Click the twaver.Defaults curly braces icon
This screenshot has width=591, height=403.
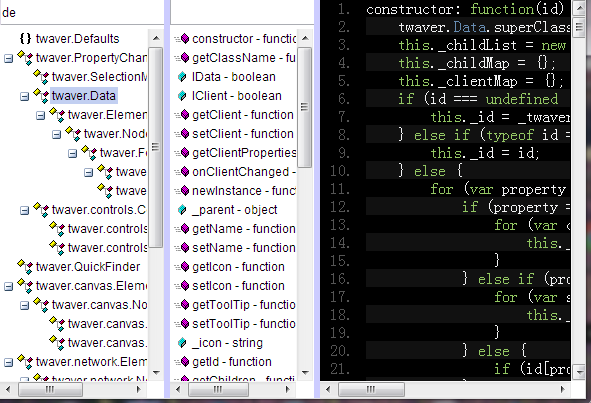coord(25,38)
